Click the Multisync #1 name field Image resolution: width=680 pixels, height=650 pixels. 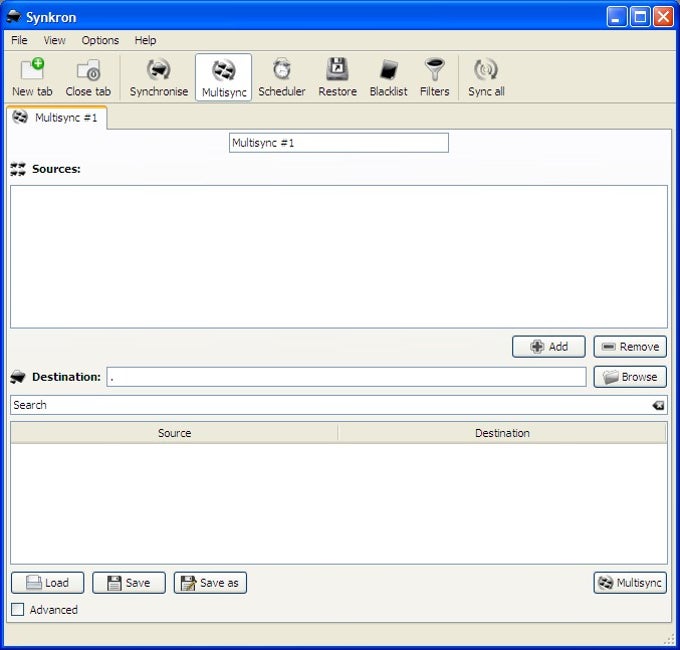339,143
